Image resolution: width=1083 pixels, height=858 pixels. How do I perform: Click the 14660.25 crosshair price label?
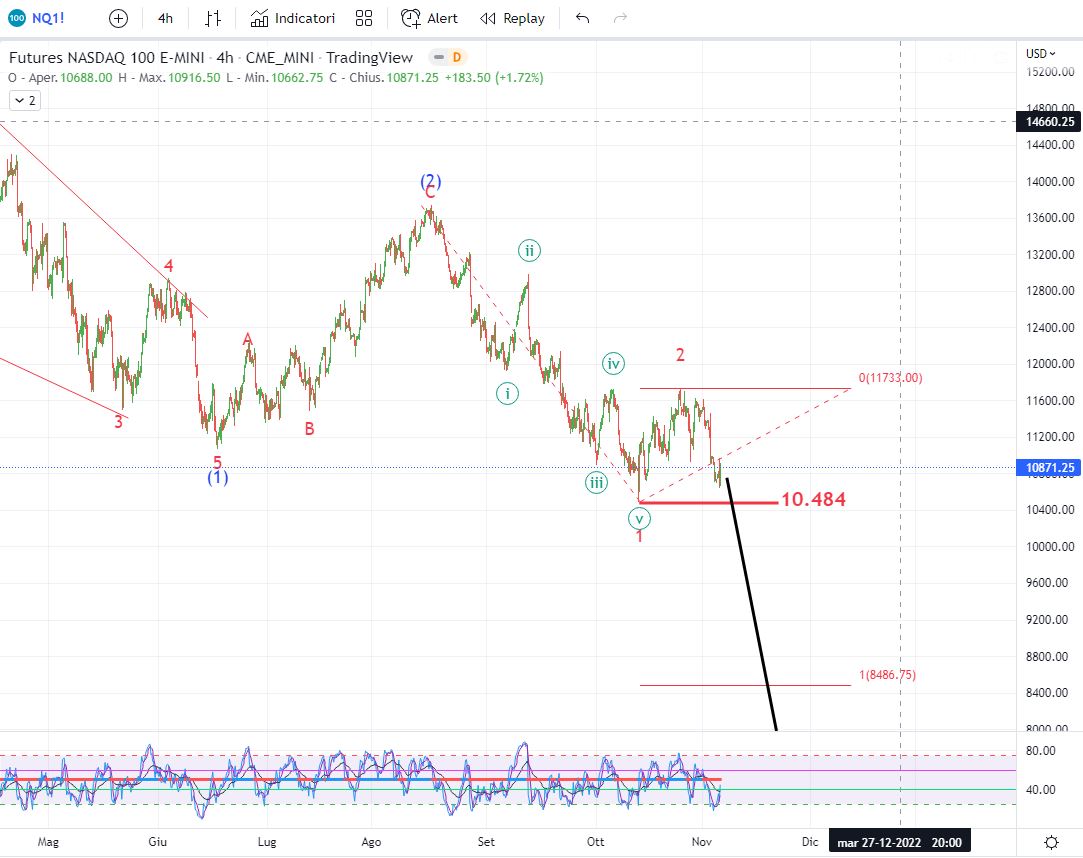(x=1049, y=122)
